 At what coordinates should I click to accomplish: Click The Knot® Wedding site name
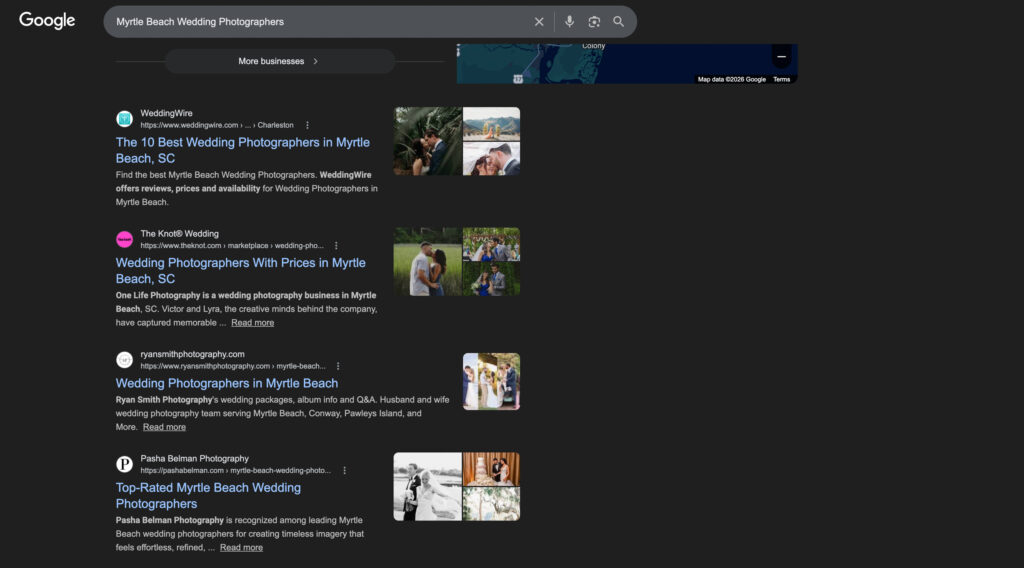tap(180, 234)
